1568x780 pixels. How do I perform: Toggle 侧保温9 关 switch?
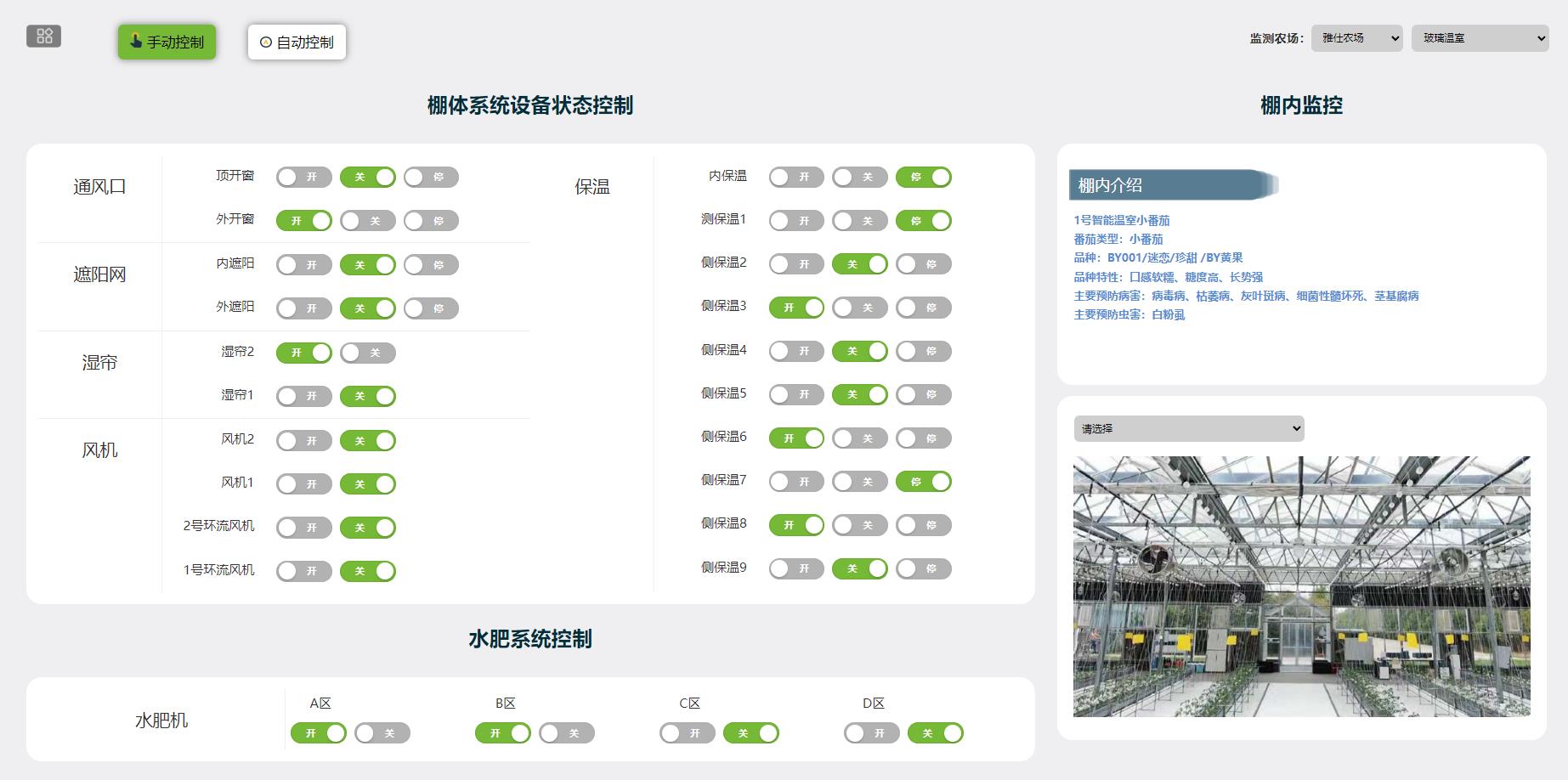click(x=860, y=568)
